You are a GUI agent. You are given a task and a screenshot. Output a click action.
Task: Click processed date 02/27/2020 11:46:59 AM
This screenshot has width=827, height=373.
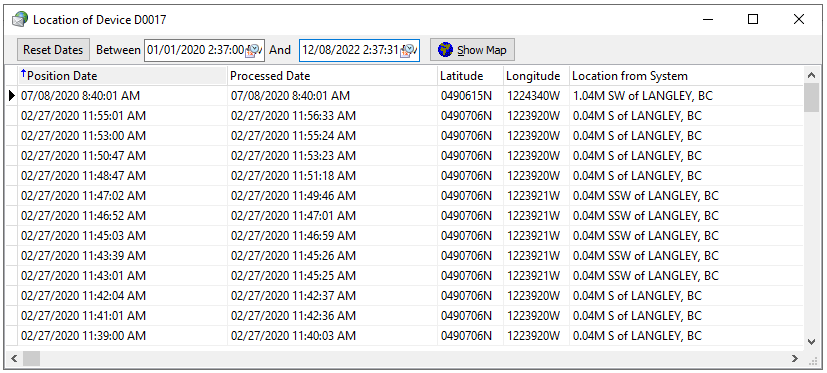[x=332, y=236]
